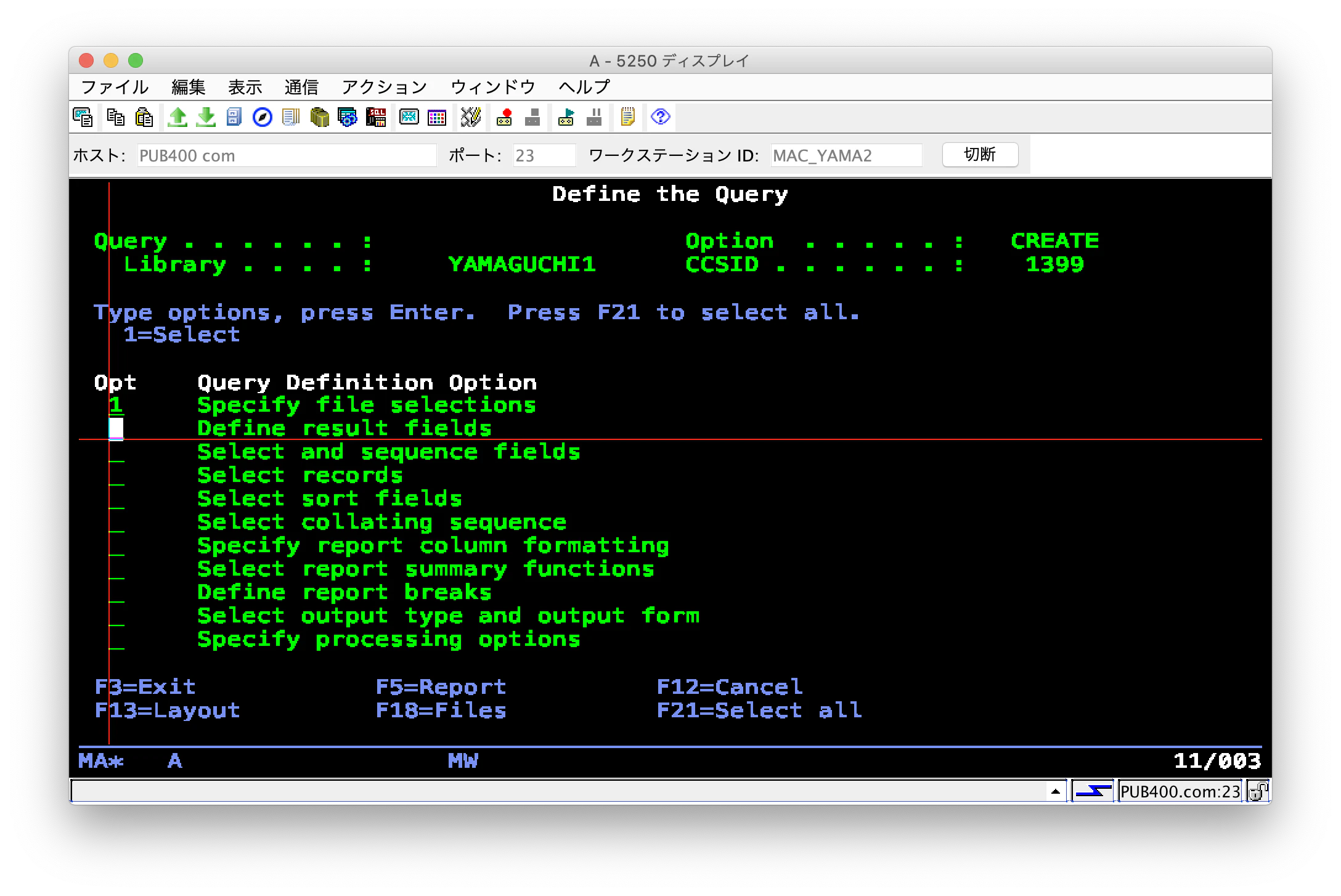Viewport: 1341px width, 896px height.
Task: Click the window with gears icon
Action: click(348, 117)
